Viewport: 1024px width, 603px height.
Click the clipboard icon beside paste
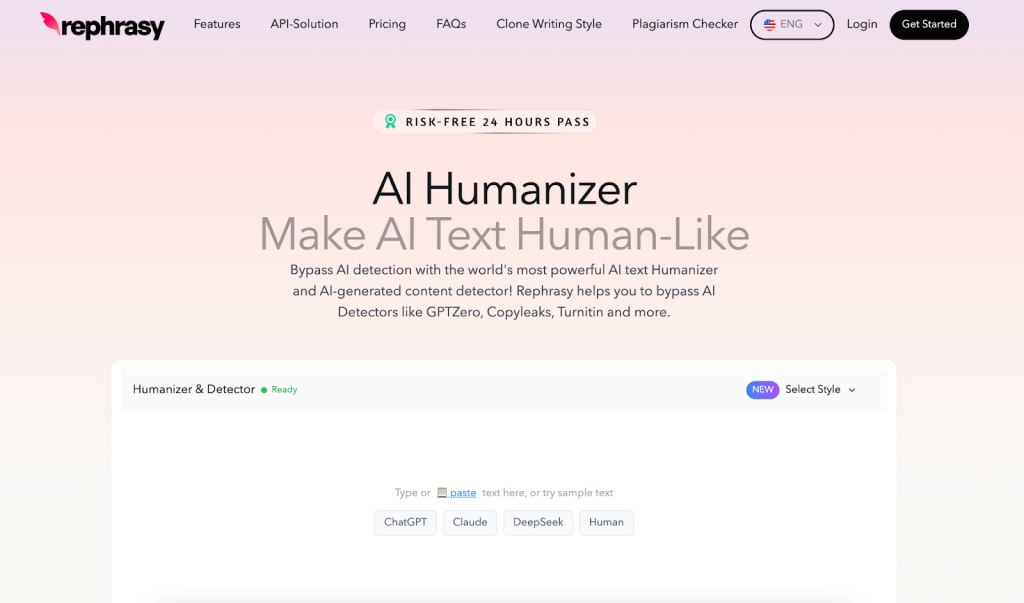(x=442, y=493)
